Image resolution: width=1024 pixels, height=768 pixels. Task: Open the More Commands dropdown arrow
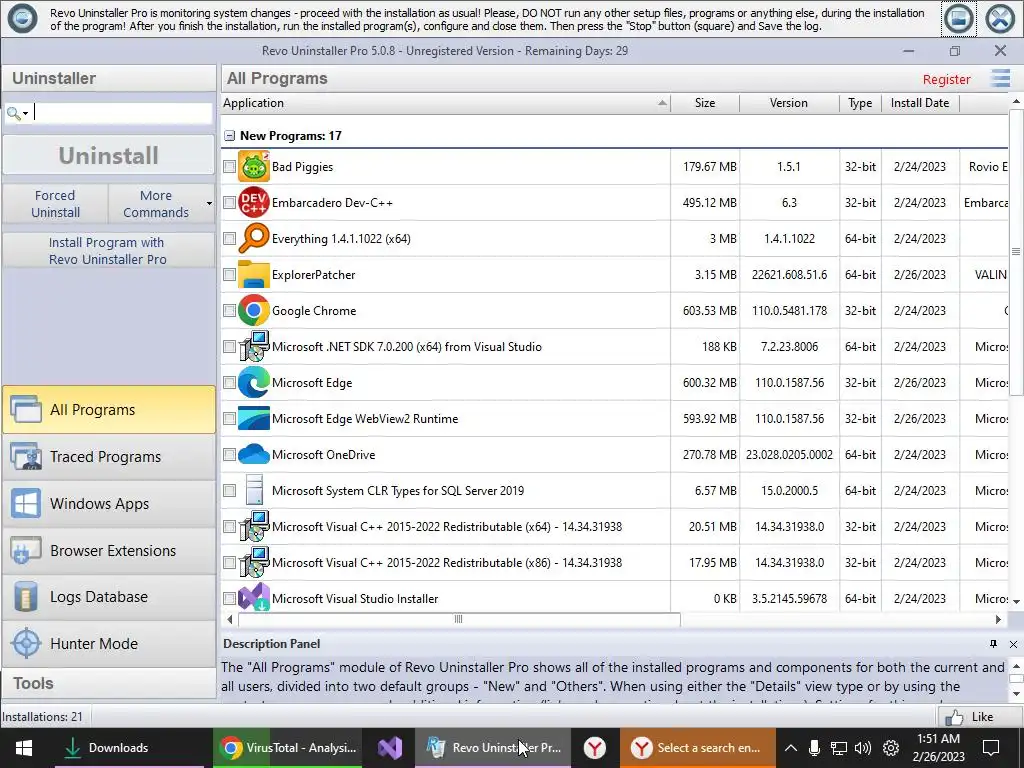coord(209,203)
